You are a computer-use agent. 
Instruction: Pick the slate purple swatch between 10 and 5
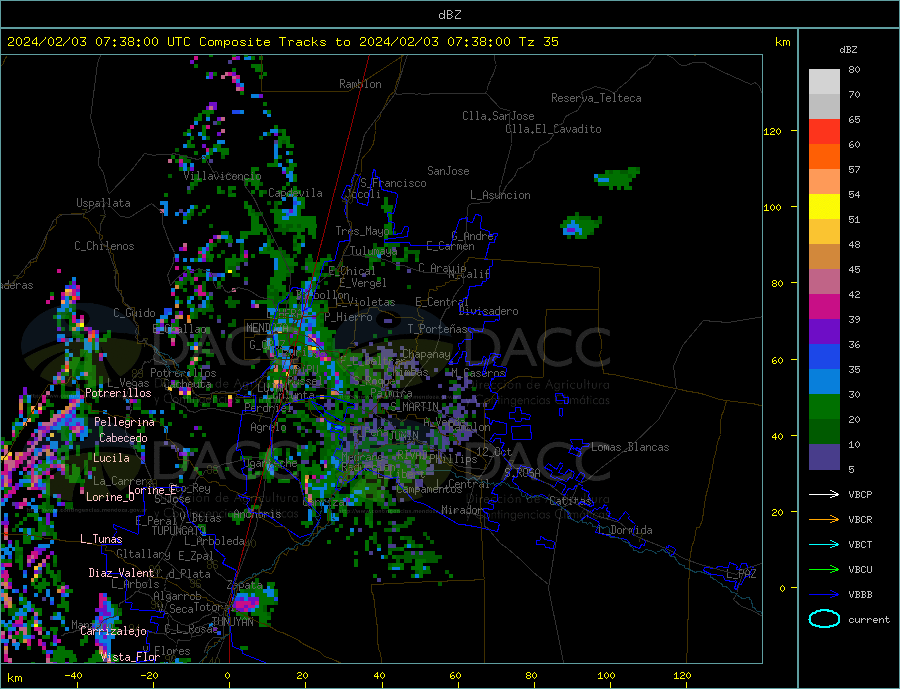click(824, 457)
